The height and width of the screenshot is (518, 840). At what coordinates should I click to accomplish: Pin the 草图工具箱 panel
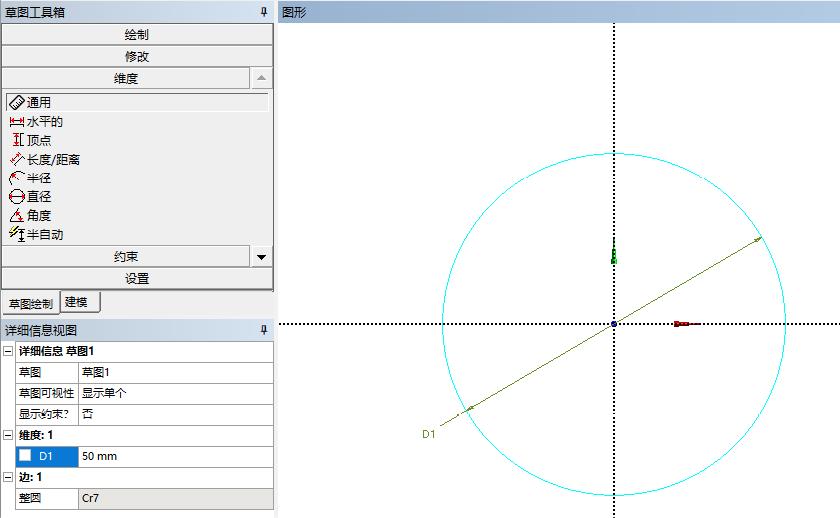coord(264,12)
